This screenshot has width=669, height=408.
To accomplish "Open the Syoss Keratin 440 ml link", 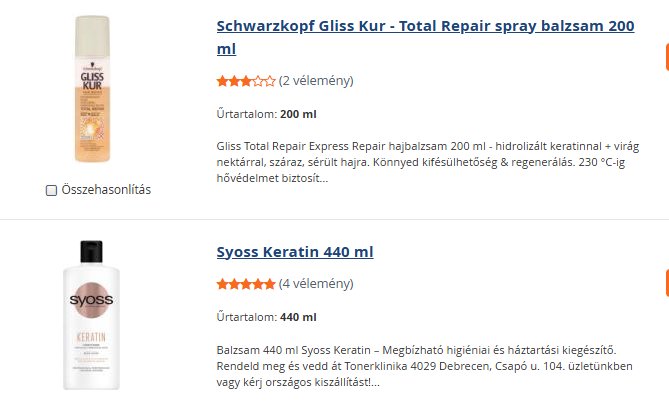I will pyautogui.click(x=295, y=251).
